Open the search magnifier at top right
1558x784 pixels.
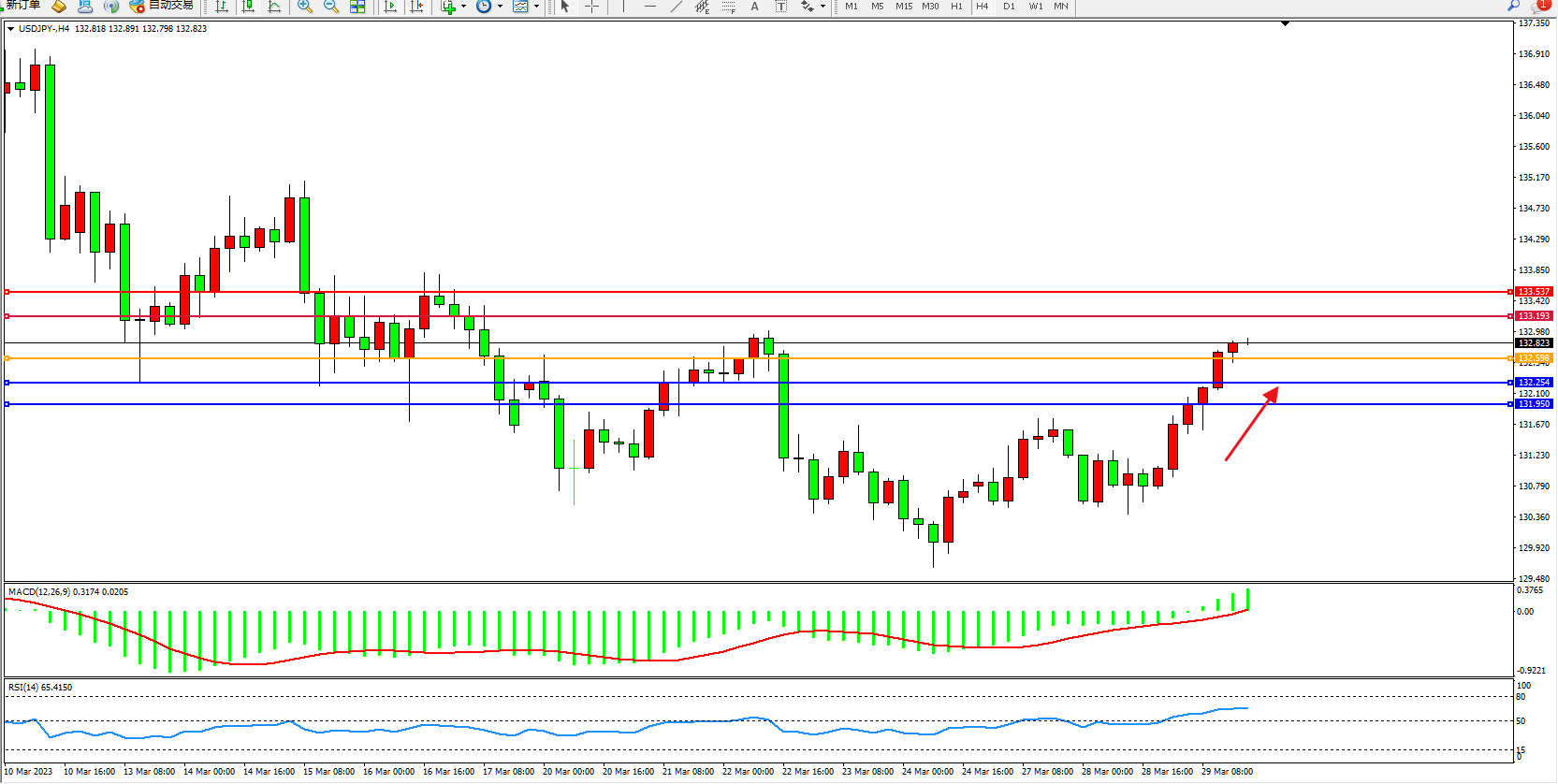pos(1513,6)
